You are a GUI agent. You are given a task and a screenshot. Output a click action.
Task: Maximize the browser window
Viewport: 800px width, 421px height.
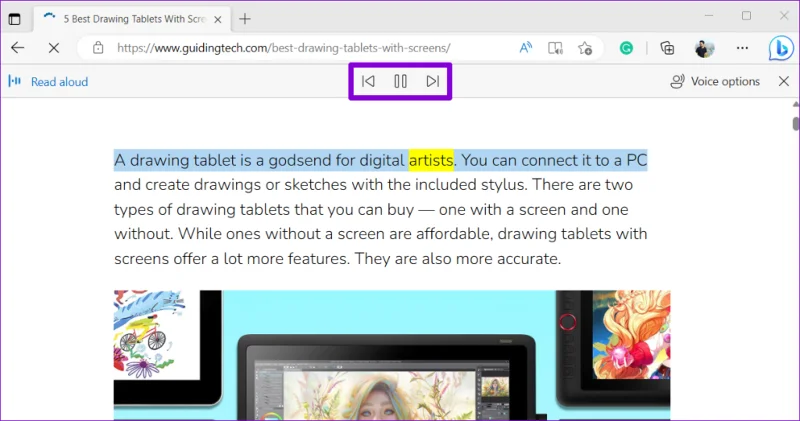pyautogui.click(x=746, y=16)
